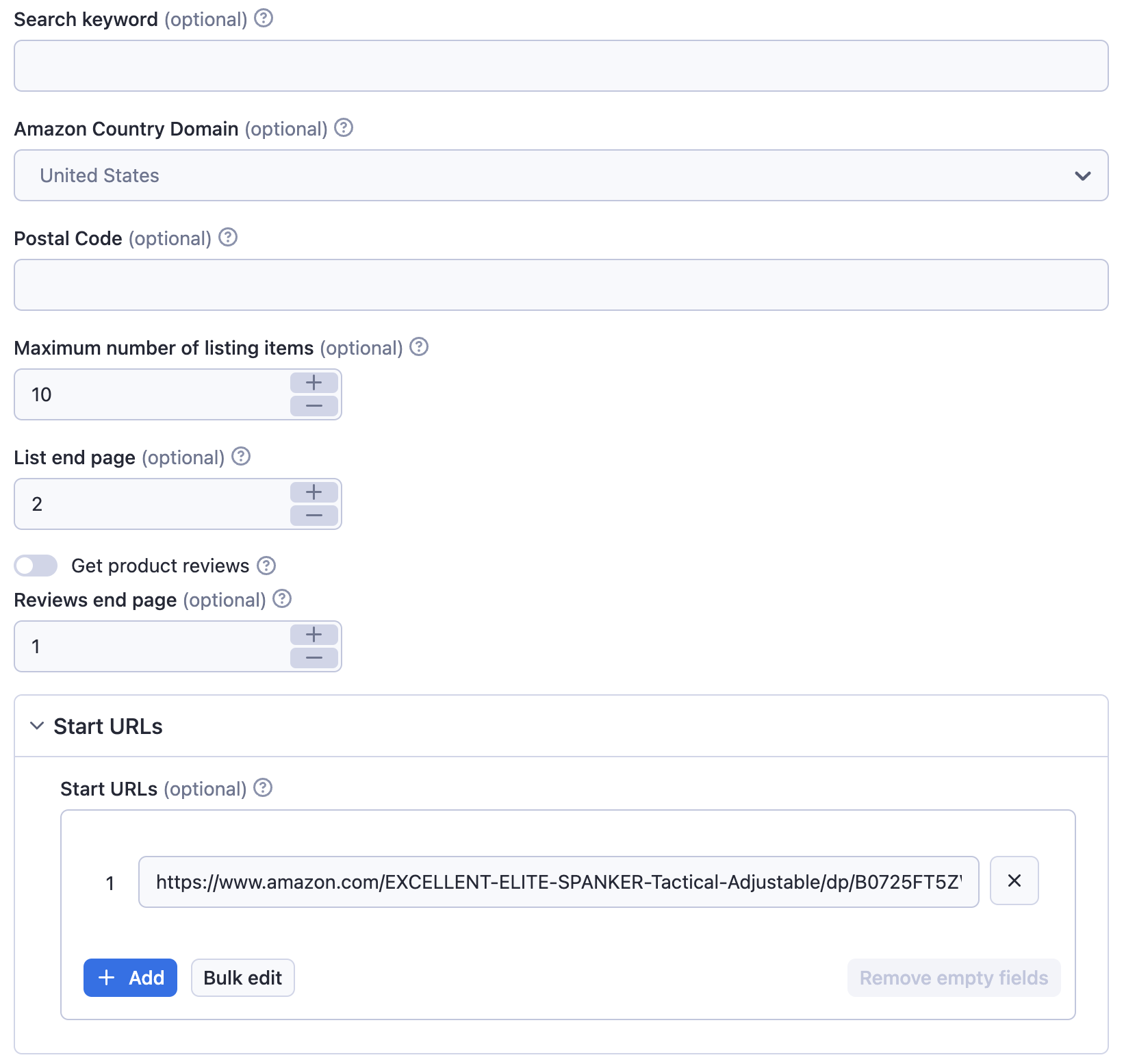Viewport: 1124px width, 1064px height.
Task: Click help icon next to Postal Code
Action: coord(228,238)
